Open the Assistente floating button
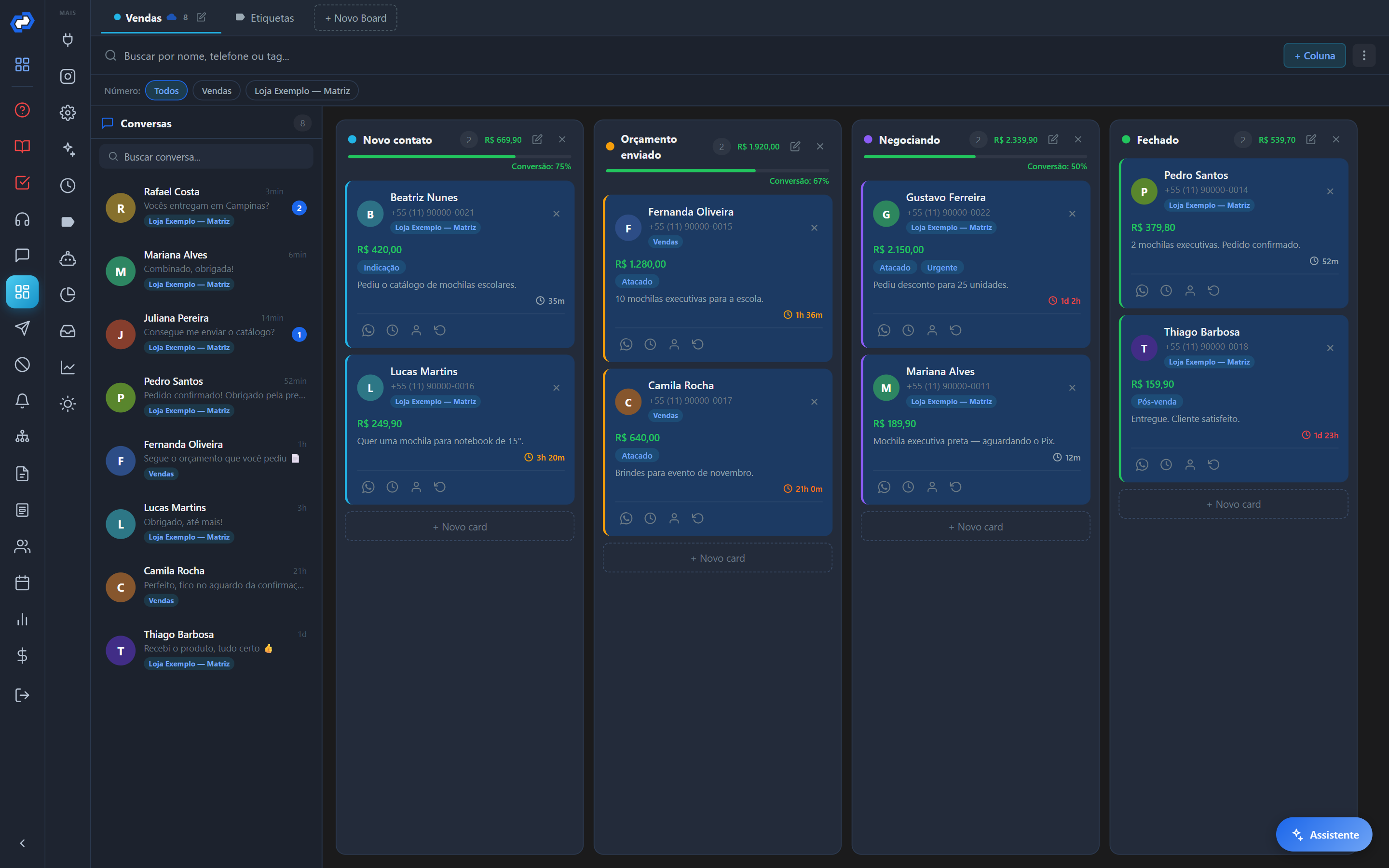The width and height of the screenshot is (1389, 868). [1324, 834]
